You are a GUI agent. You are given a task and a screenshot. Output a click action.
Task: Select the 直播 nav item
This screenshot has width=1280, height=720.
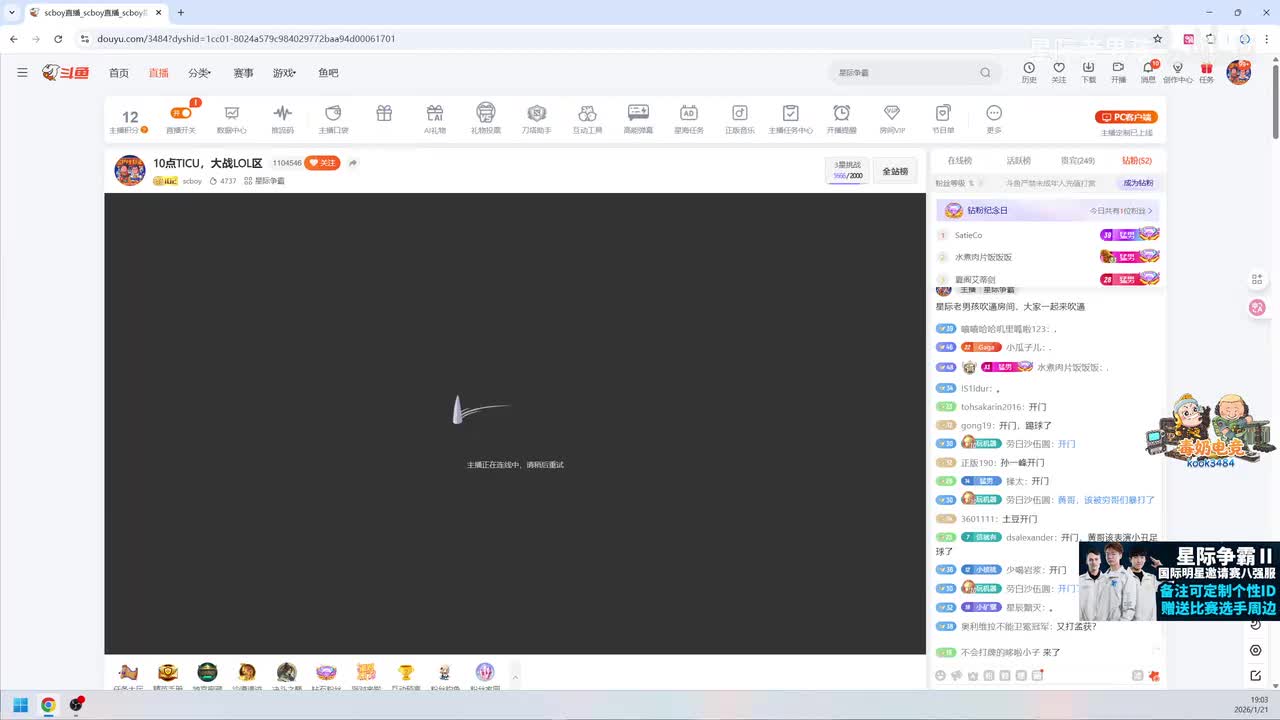coord(158,73)
